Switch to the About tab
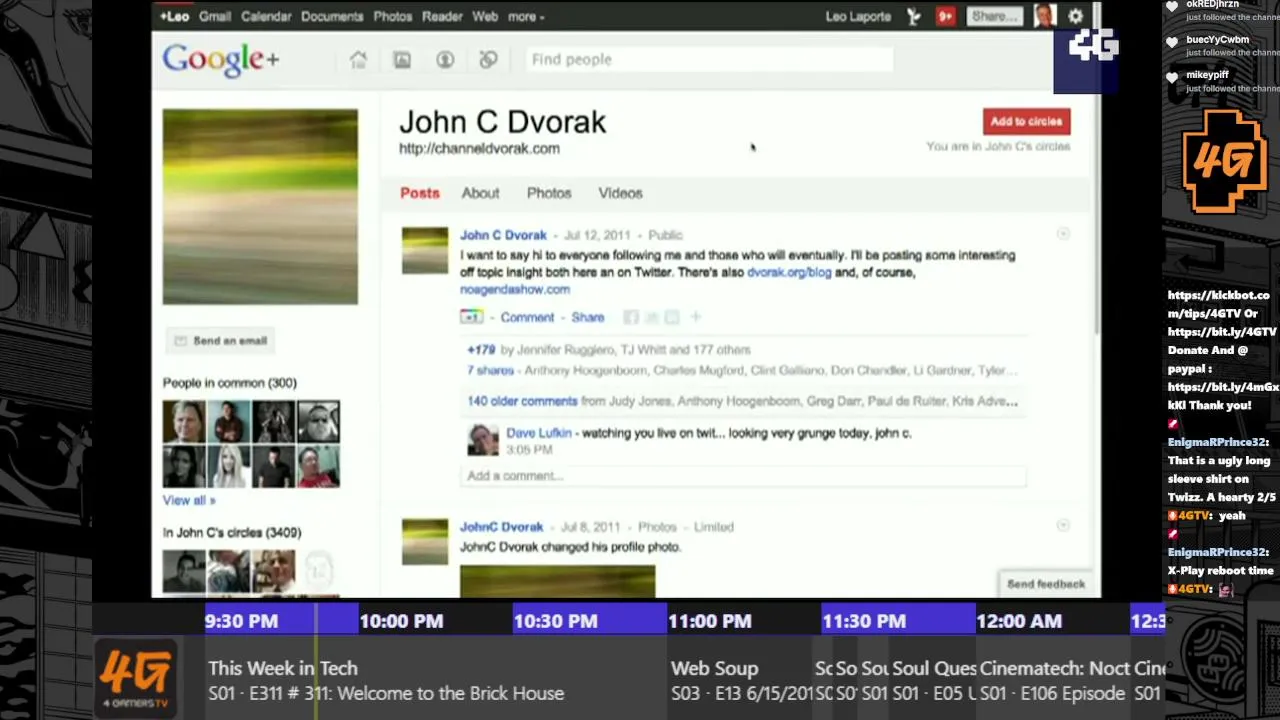Image resolution: width=1280 pixels, height=720 pixels. [x=480, y=193]
